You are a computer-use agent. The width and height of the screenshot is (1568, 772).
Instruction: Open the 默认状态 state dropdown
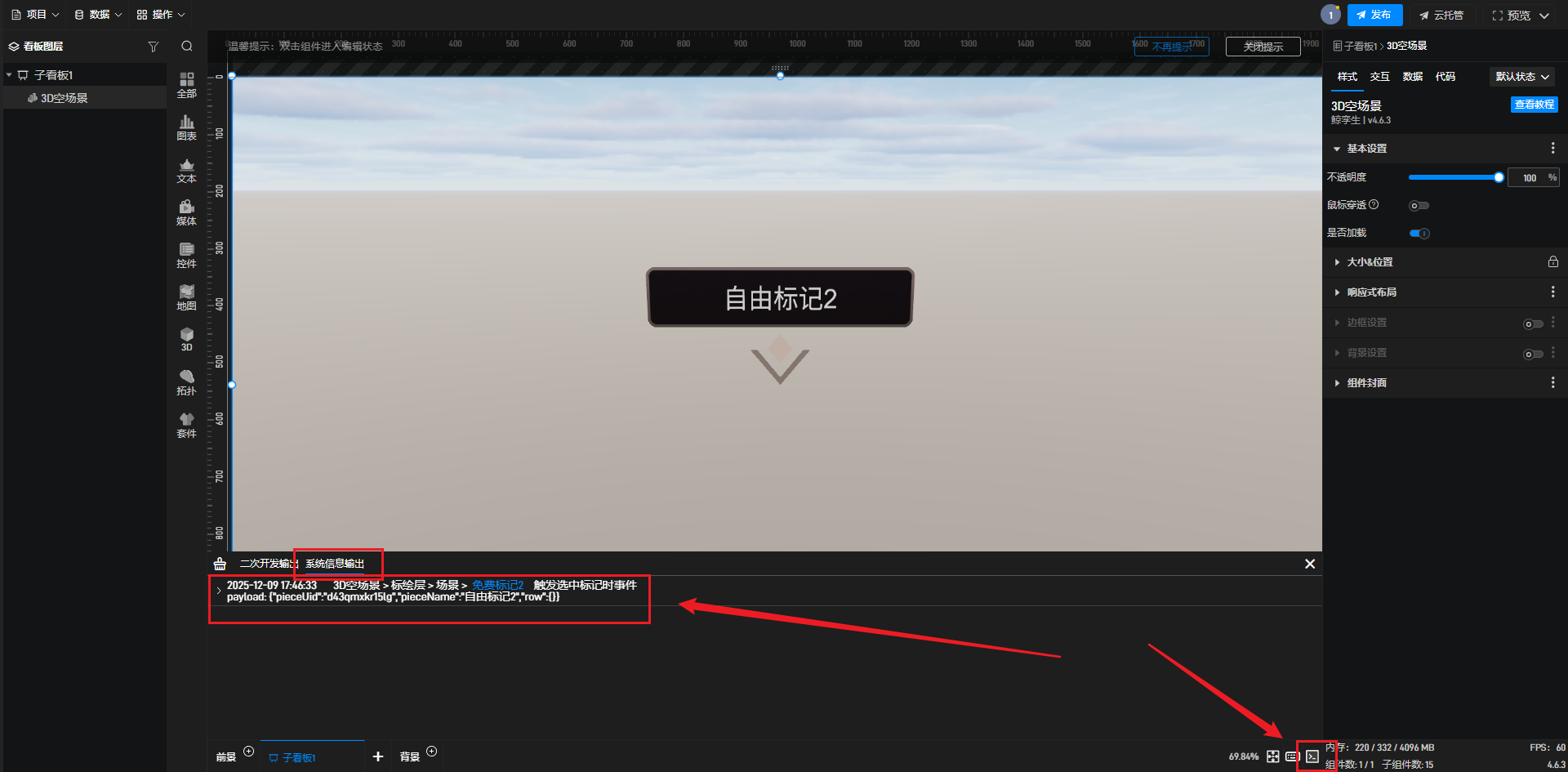click(x=1521, y=77)
